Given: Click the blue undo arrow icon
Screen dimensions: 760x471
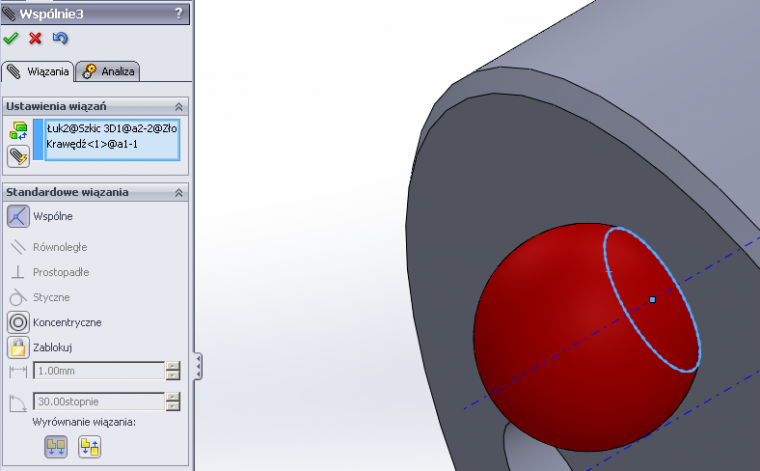Looking at the screenshot, I should (60, 38).
